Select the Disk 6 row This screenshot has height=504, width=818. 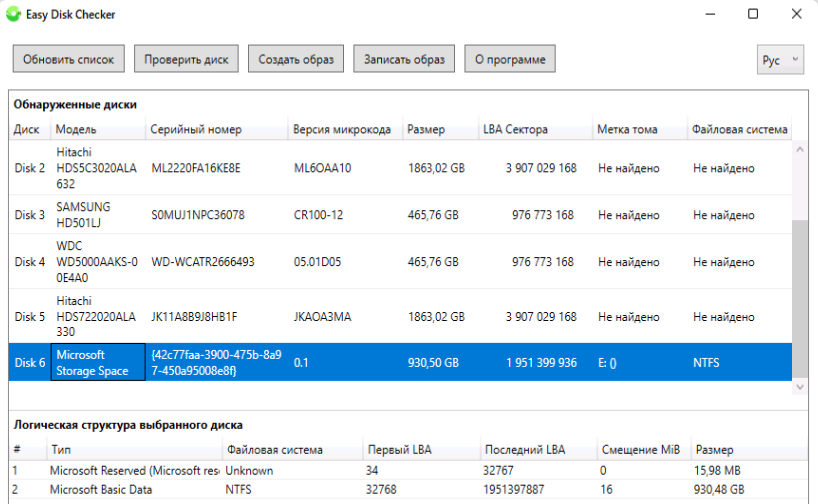coord(400,362)
